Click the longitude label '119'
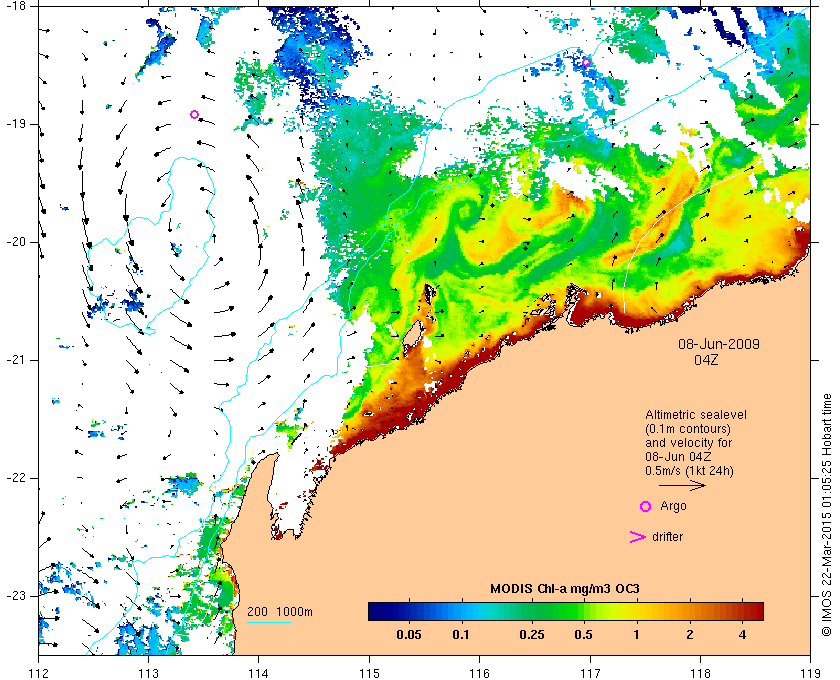 (x=811, y=673)
